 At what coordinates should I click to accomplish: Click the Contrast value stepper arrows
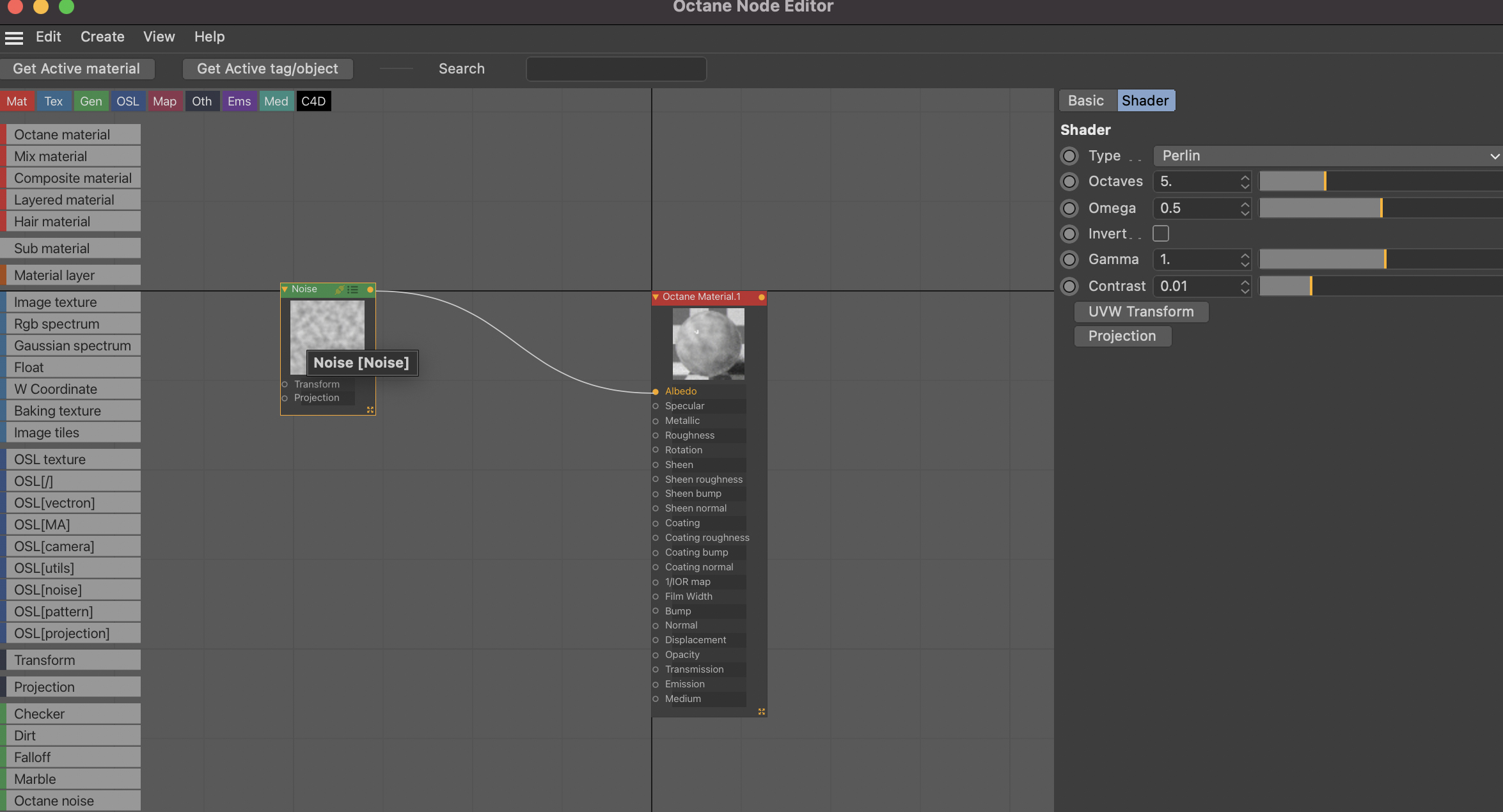[1245, 286]
